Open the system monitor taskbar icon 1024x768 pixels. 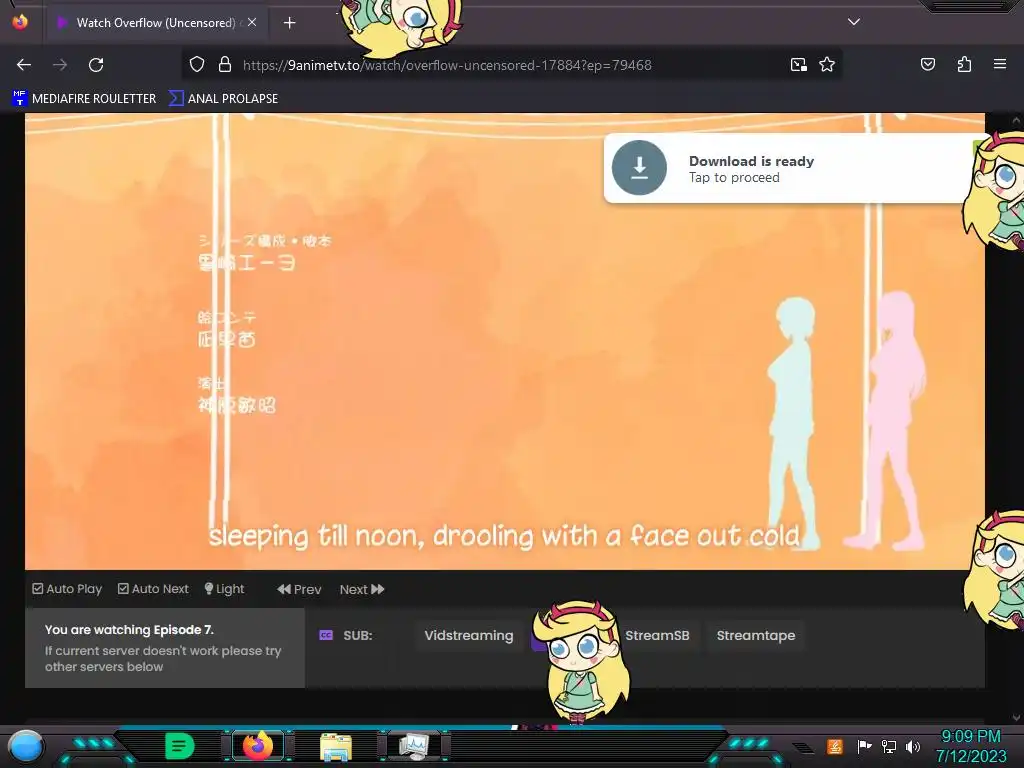pyautogui.click(x=415, y=746)
